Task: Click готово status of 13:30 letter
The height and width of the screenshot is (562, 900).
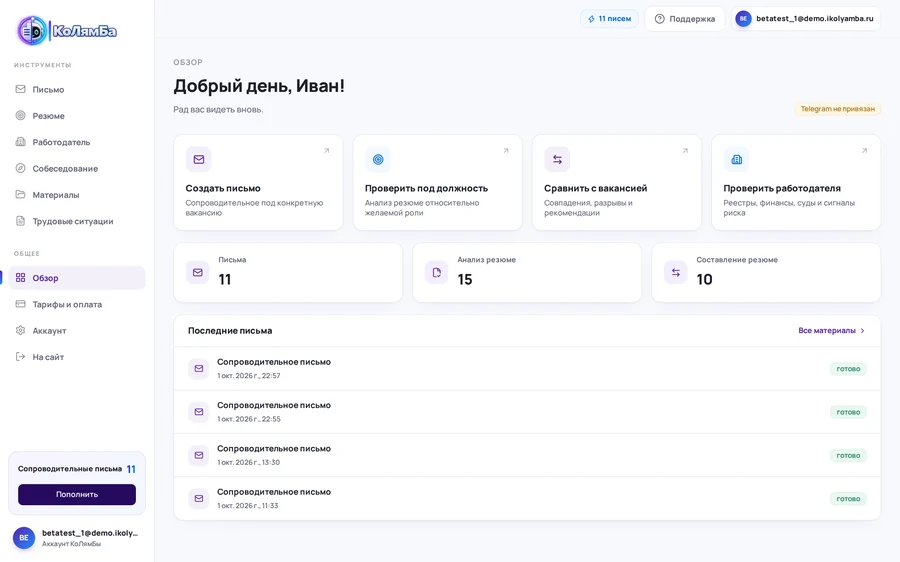Action: pyautogui.click(x=848, y=455)
